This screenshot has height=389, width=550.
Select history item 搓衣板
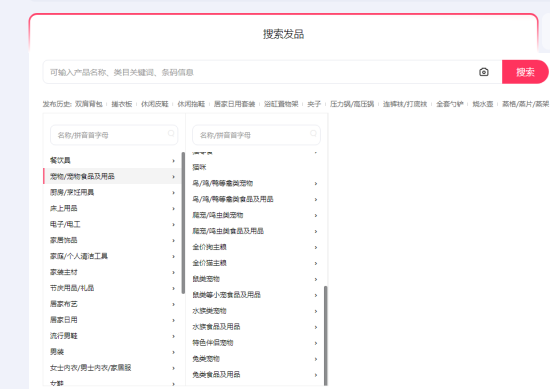pyautogui.click(x=122, y=104)
